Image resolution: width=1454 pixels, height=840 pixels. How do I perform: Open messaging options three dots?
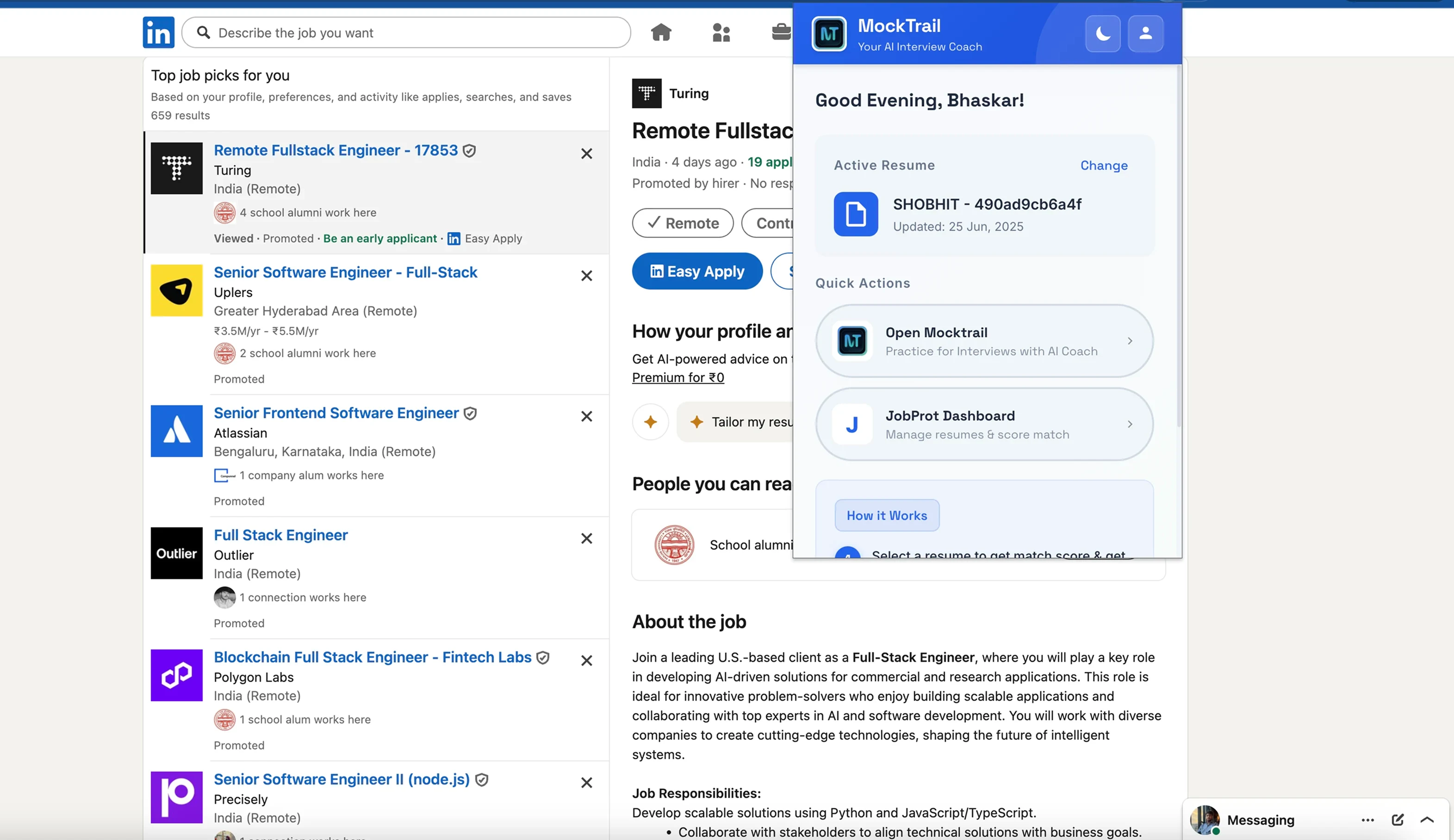[1367, 820]
